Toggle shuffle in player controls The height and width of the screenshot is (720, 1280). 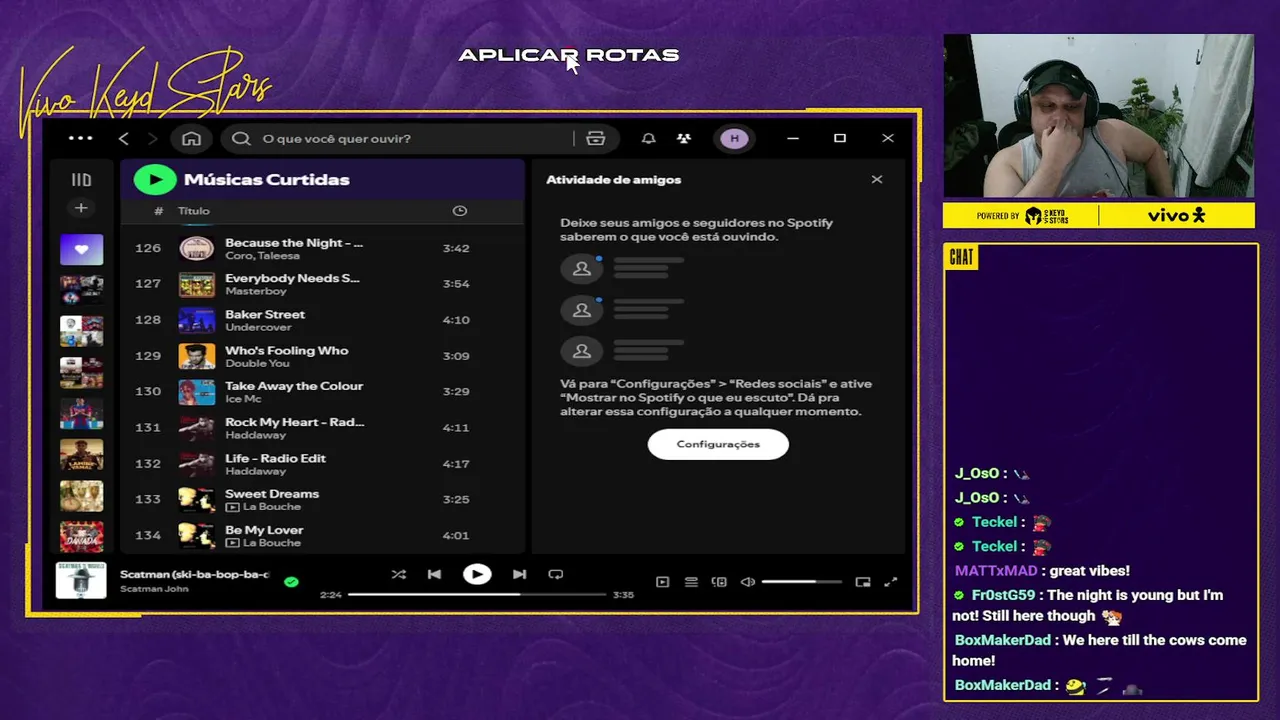point(399,574)
